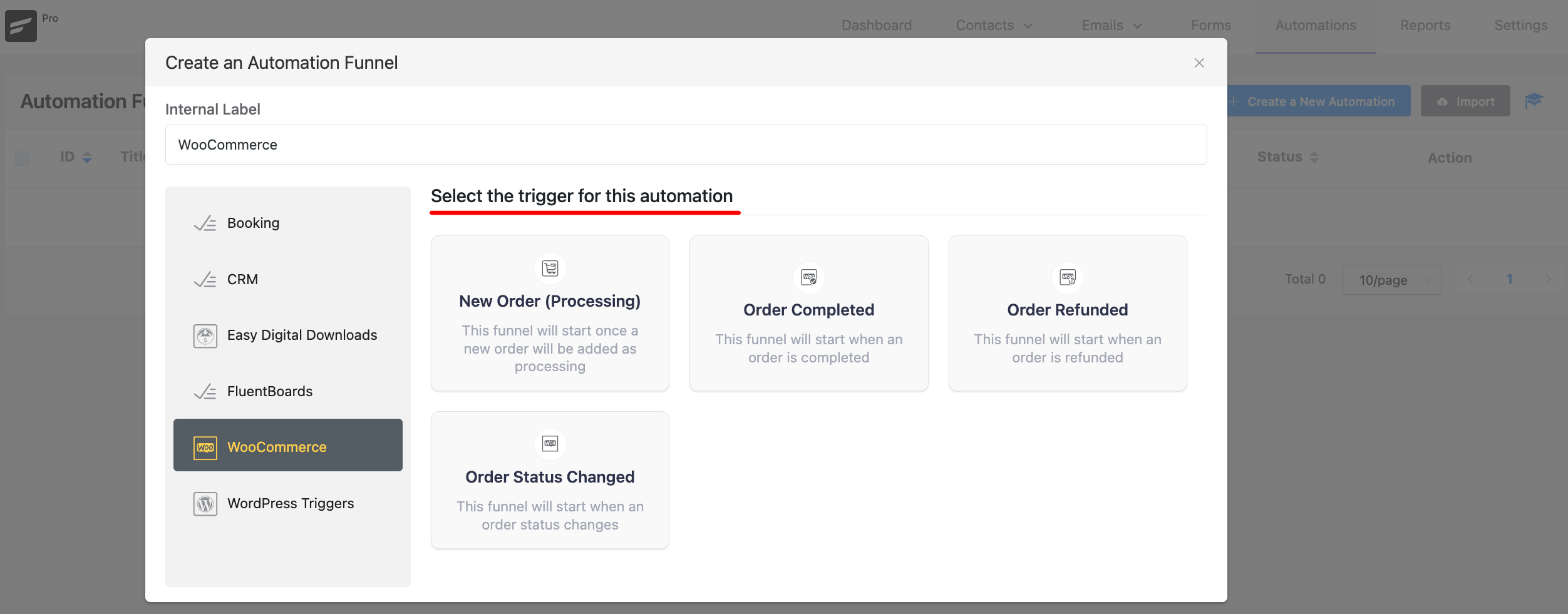1568x614 pixels.
Task: Select the FluentBoards trigger category
Action: 288,392
